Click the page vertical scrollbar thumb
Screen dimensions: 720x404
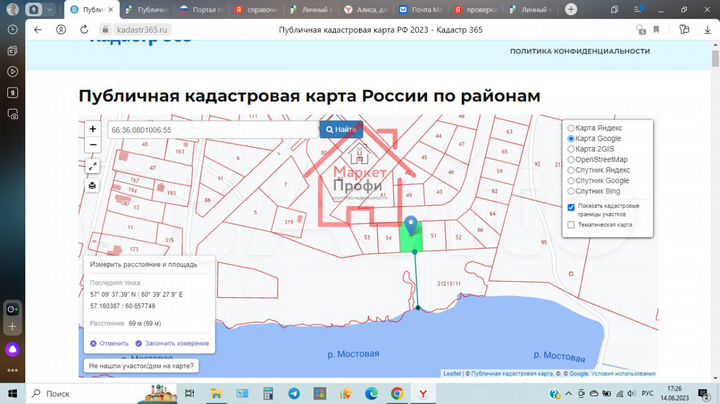point(715,59)
